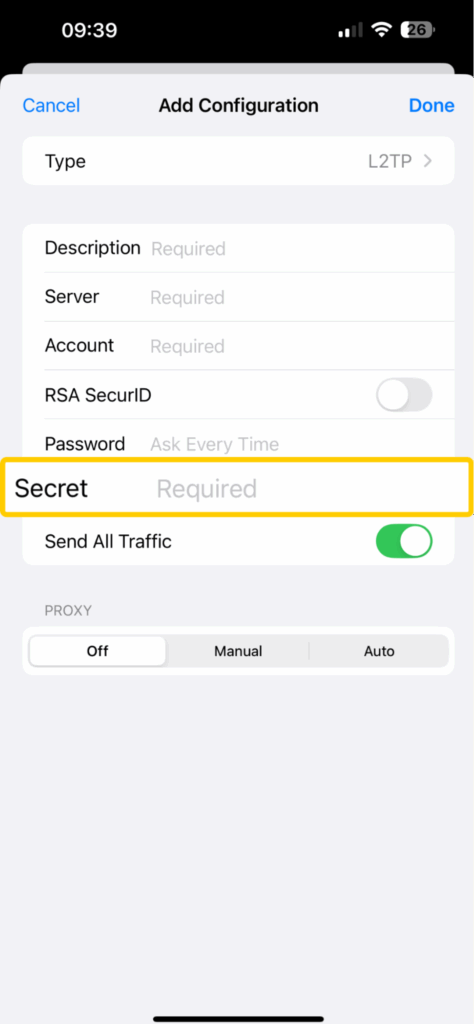Image resolution: width=474 pixels, height=1024 pixels.
Task: Tap the Wi-Fi status icon
Action: pos(380,29)
